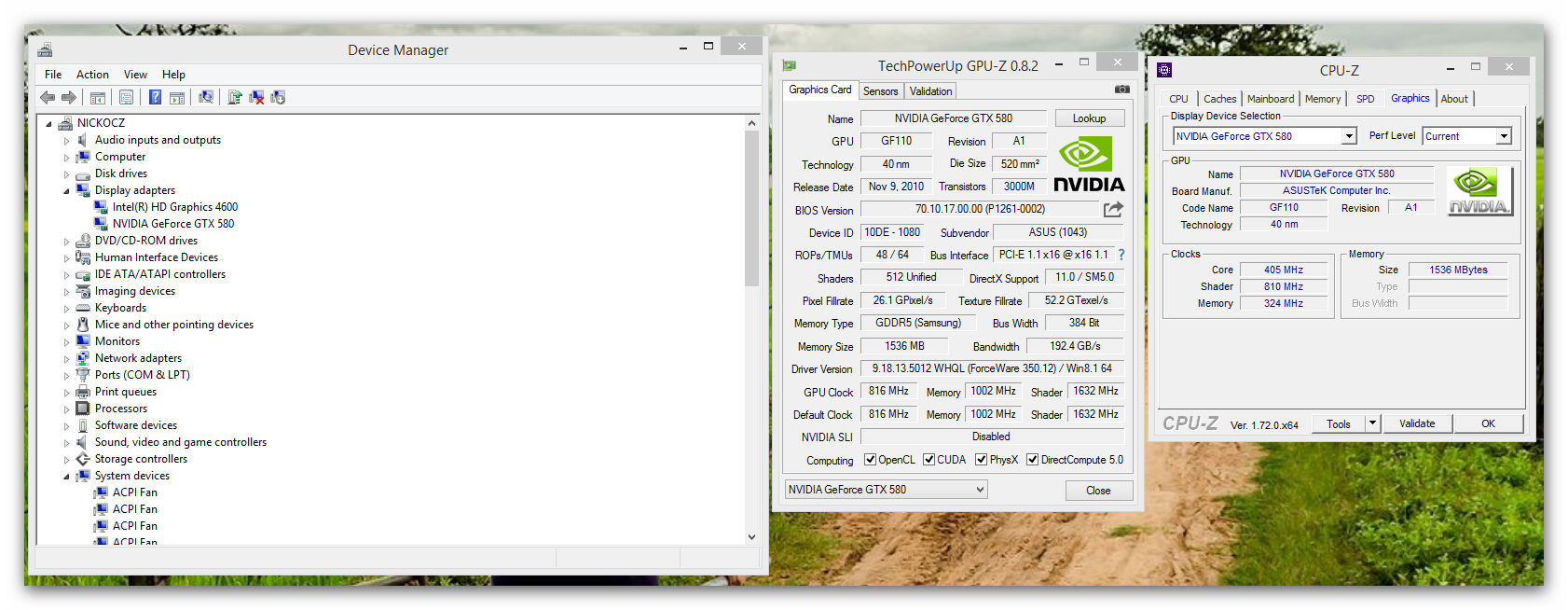Screen dimensions: 1568x610
Task: Open the View menu in Device Manager
Action: pos(135,75)
